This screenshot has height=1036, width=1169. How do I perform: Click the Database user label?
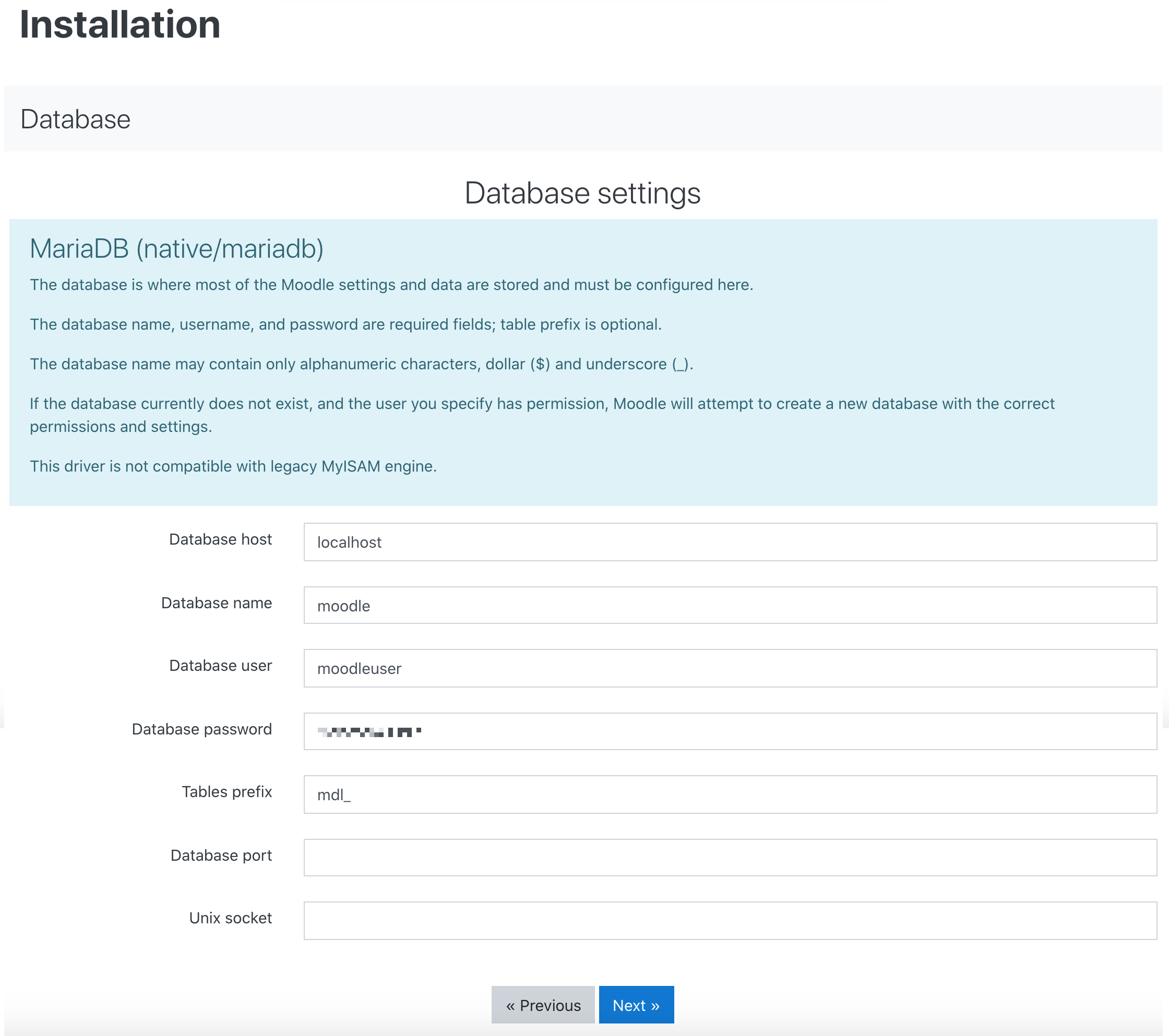(x=220, y=666)
